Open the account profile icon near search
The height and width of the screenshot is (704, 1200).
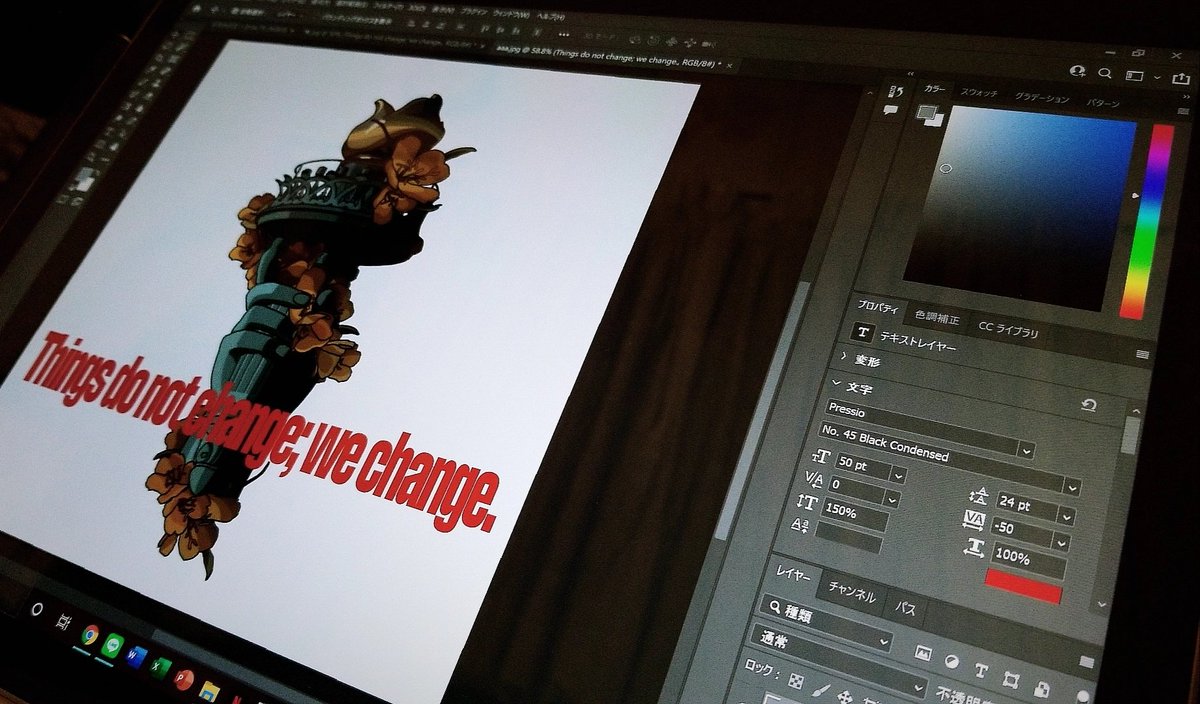click(x=1077, y=71)
